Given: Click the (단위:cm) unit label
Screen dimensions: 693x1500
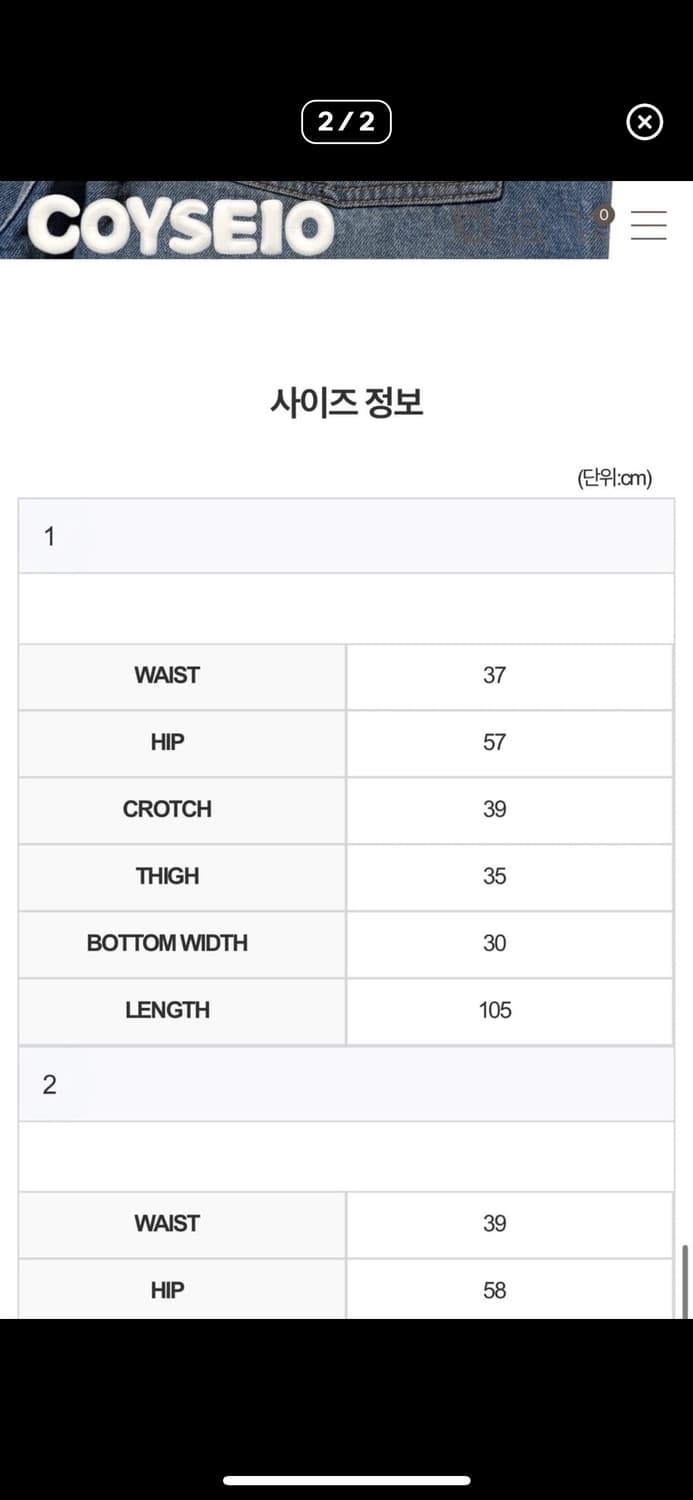Looking at the screenshot, I should click(613, 478).
